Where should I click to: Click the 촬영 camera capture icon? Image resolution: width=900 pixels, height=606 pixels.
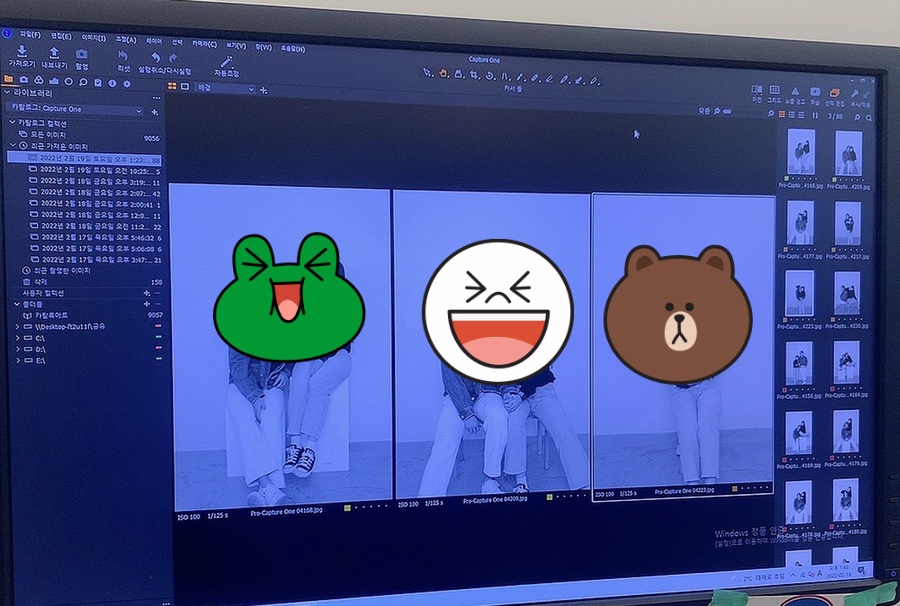coord(82,55)
